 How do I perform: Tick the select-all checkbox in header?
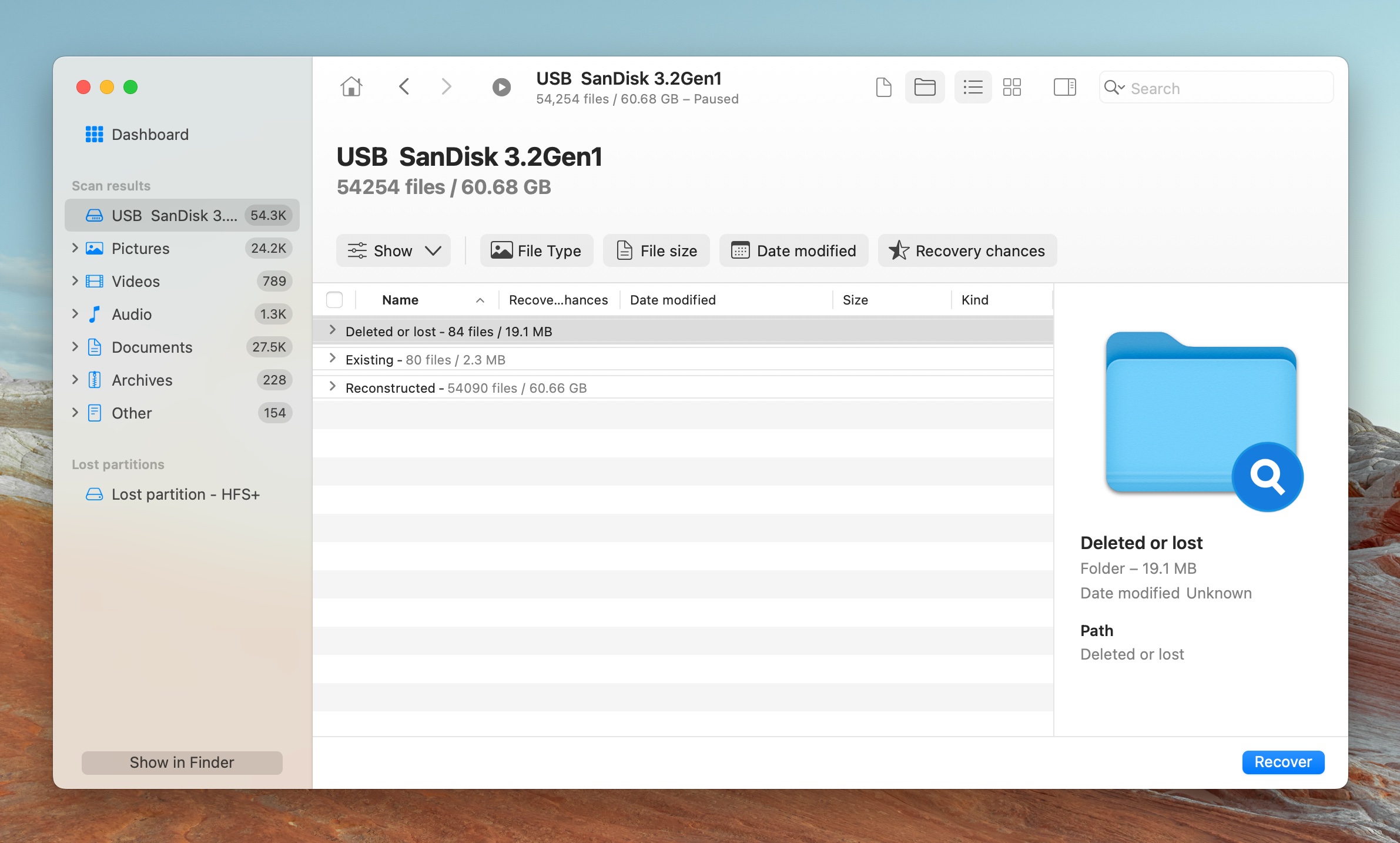pyautogui.click(x=334, y=300)
